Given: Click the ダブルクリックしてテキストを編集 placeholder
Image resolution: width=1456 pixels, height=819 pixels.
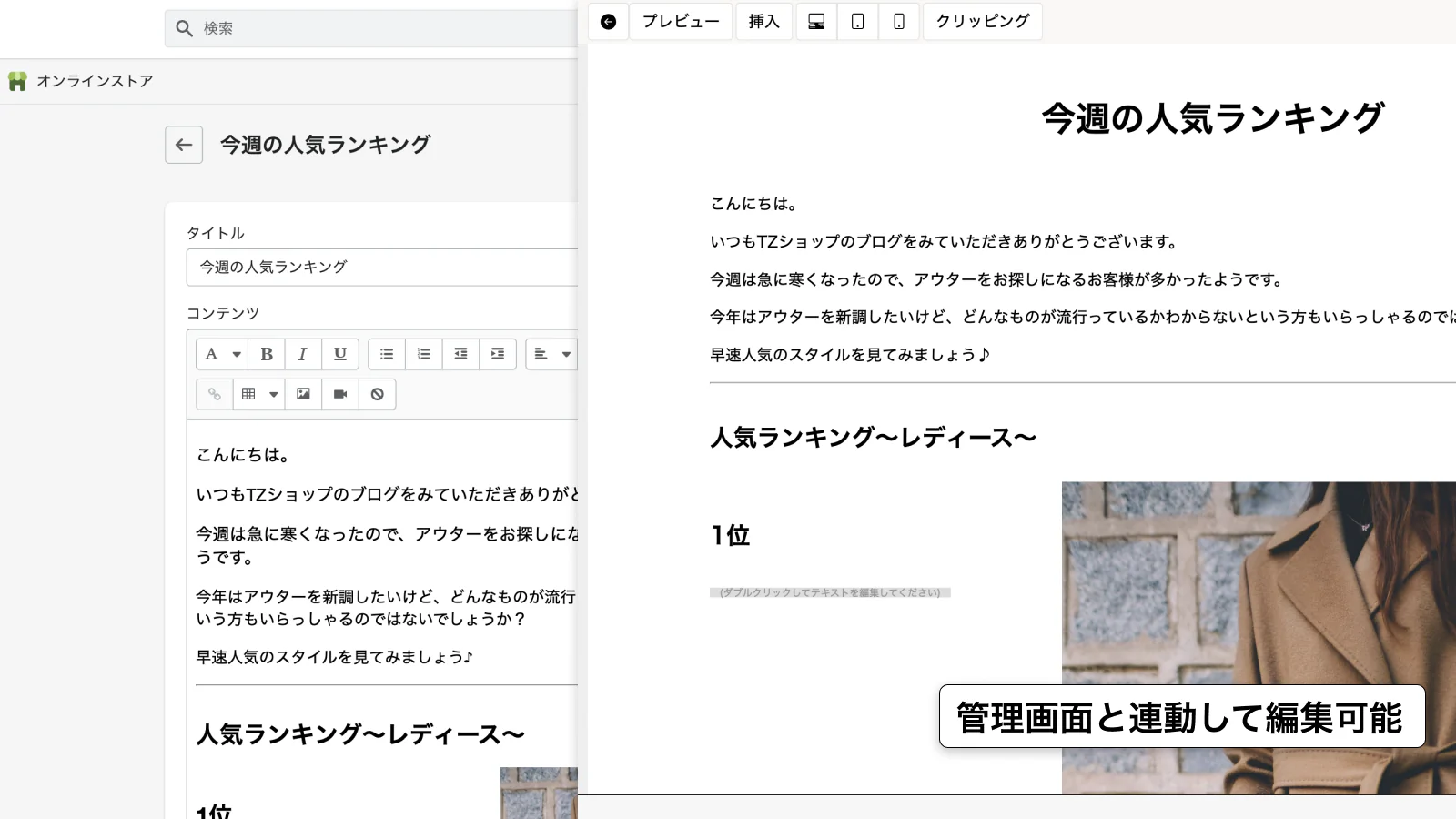Looking at the screenshot, I should 830,592.
